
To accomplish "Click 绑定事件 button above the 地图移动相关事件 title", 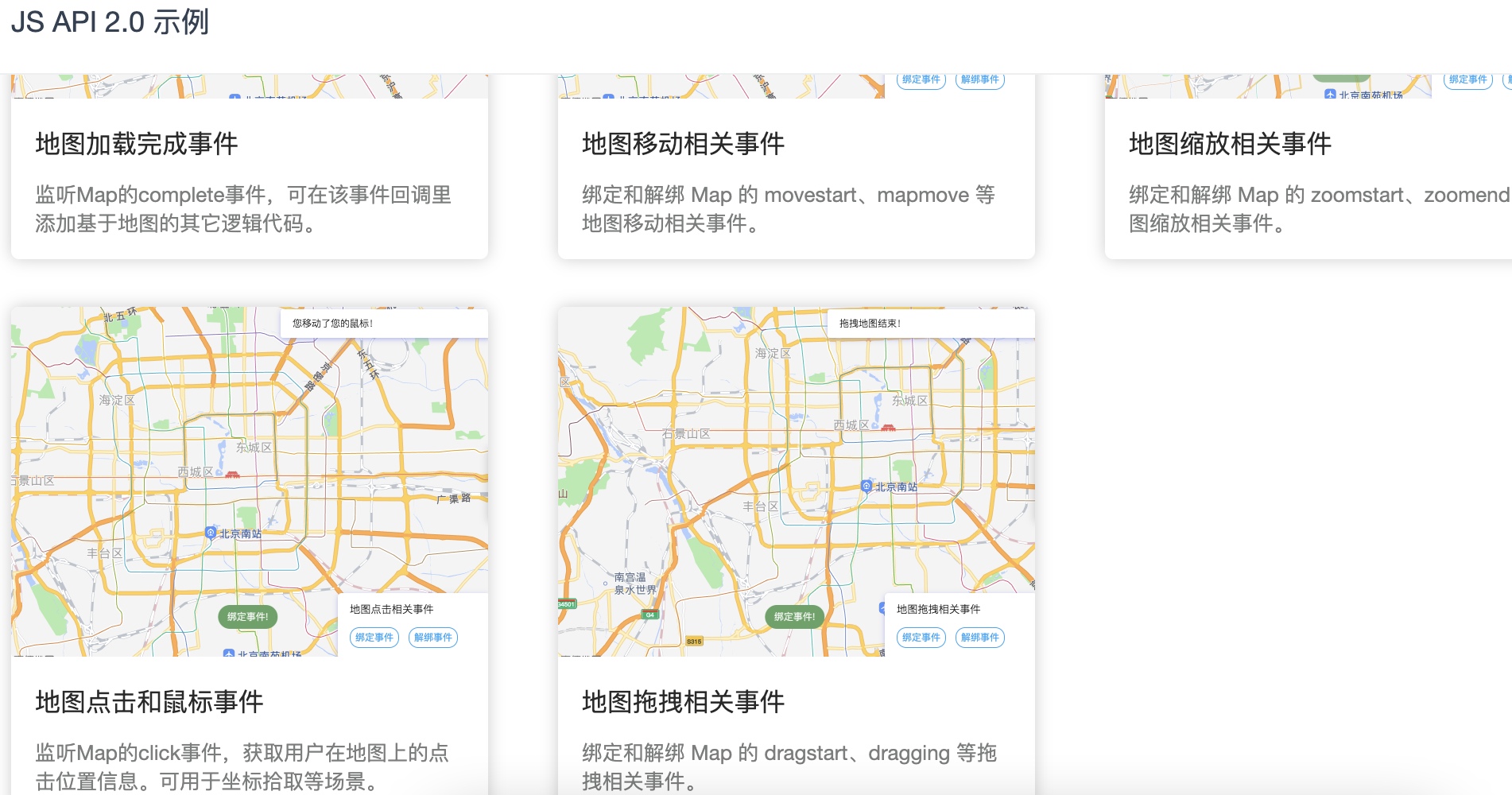I will 921,79.
